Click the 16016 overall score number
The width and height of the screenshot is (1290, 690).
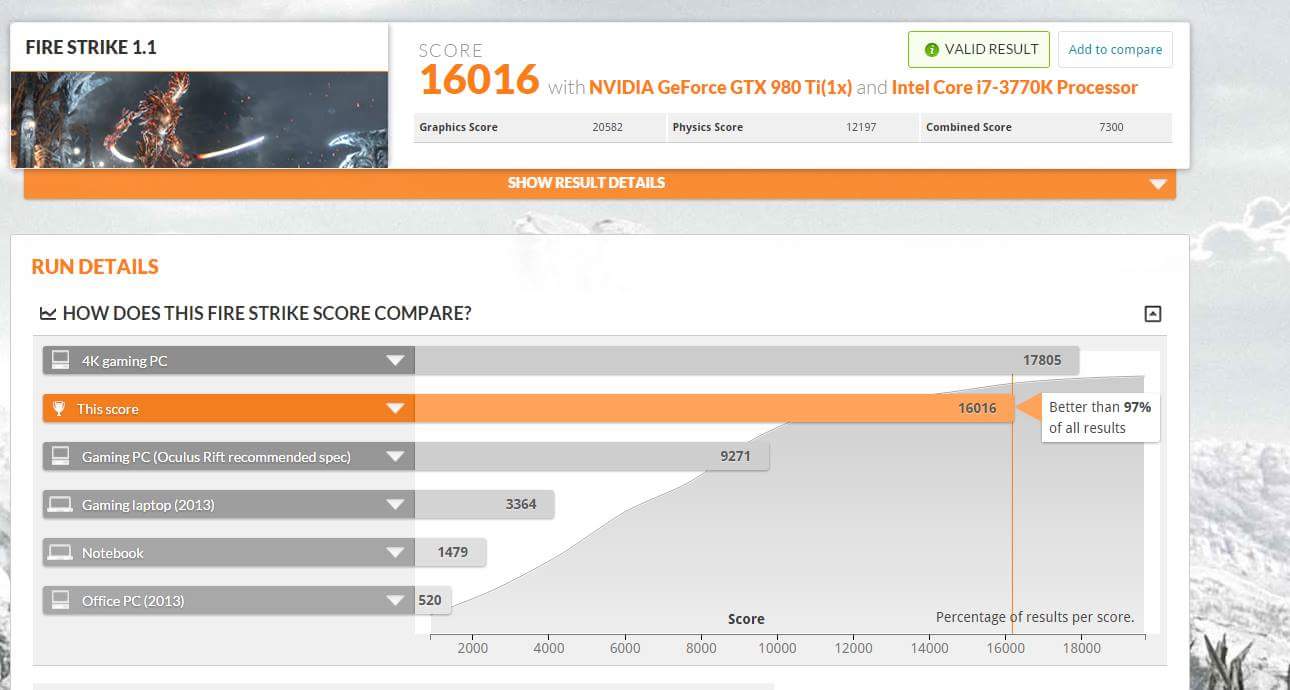click(480, 80)
